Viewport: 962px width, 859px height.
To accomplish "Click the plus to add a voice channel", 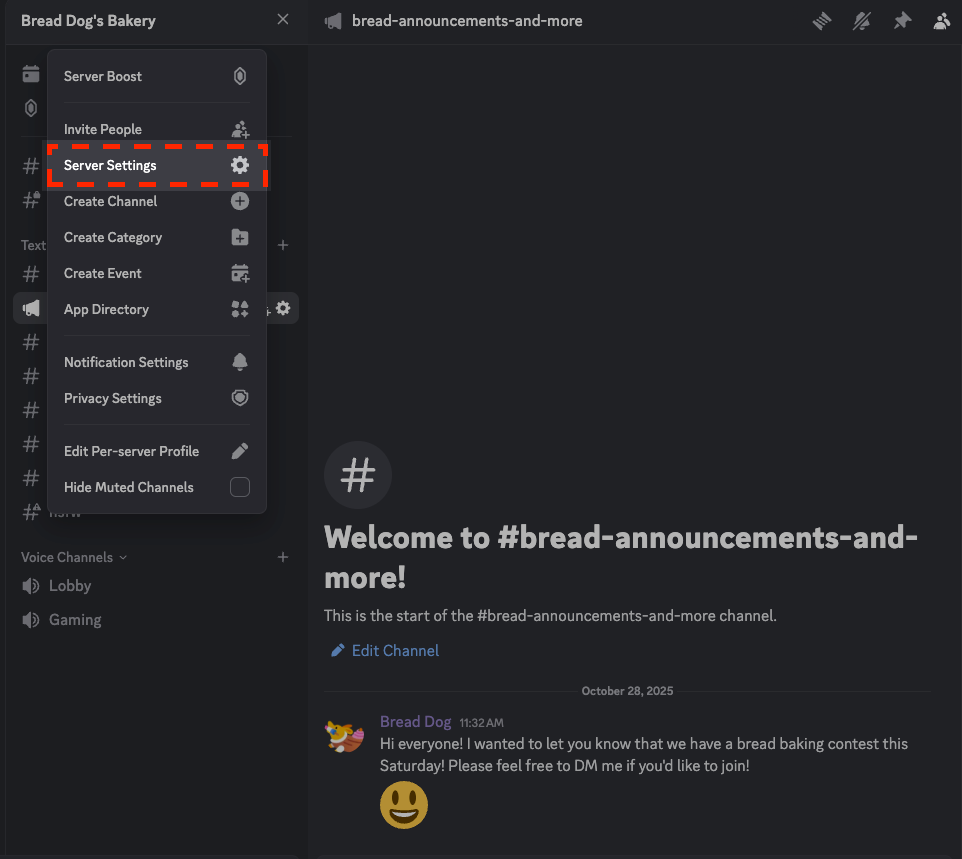I will [283, 557].
